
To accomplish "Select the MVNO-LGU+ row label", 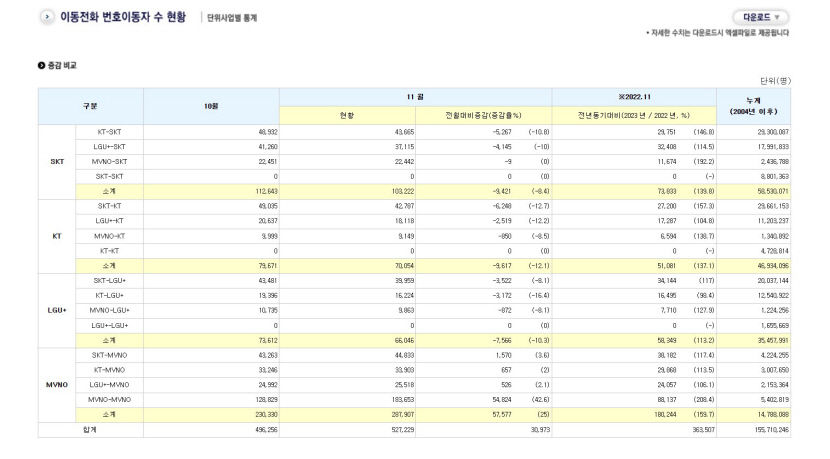I will (x=110, y=310).
